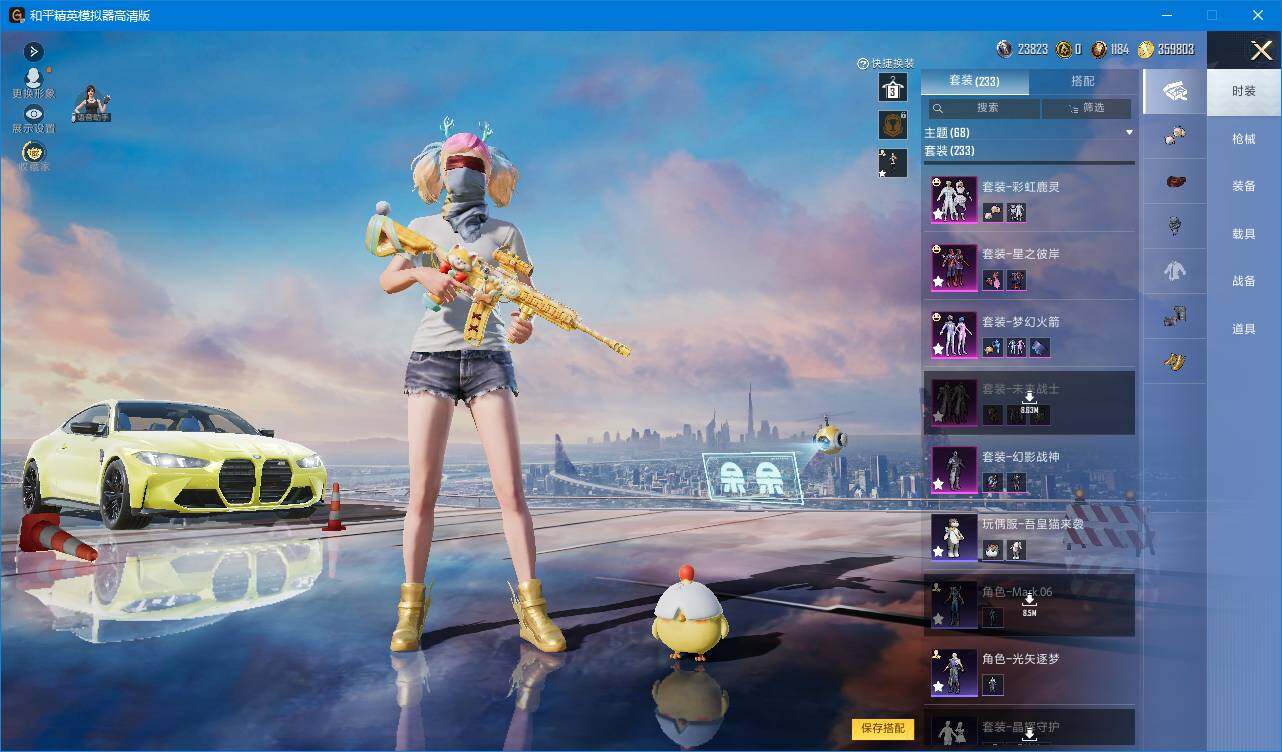Open the 枪械 firearms menu tab
Screen dimensions: 1282x752
[x=1243, y=139]
